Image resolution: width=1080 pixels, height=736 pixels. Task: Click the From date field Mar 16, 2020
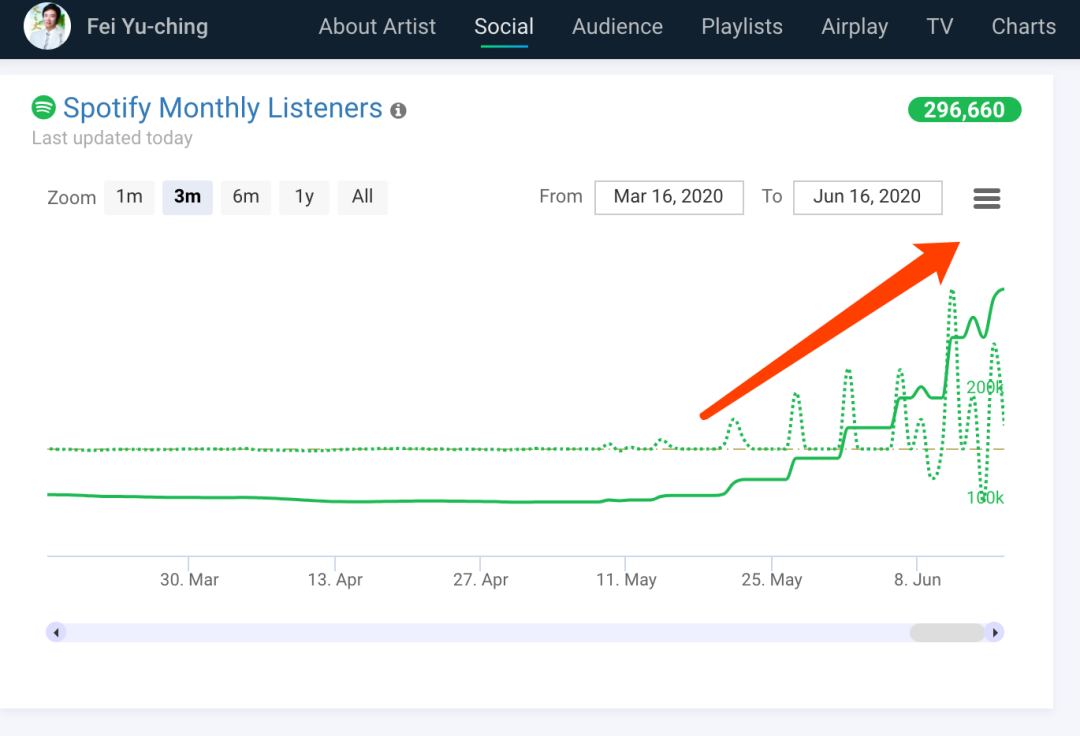click(668, 197)
